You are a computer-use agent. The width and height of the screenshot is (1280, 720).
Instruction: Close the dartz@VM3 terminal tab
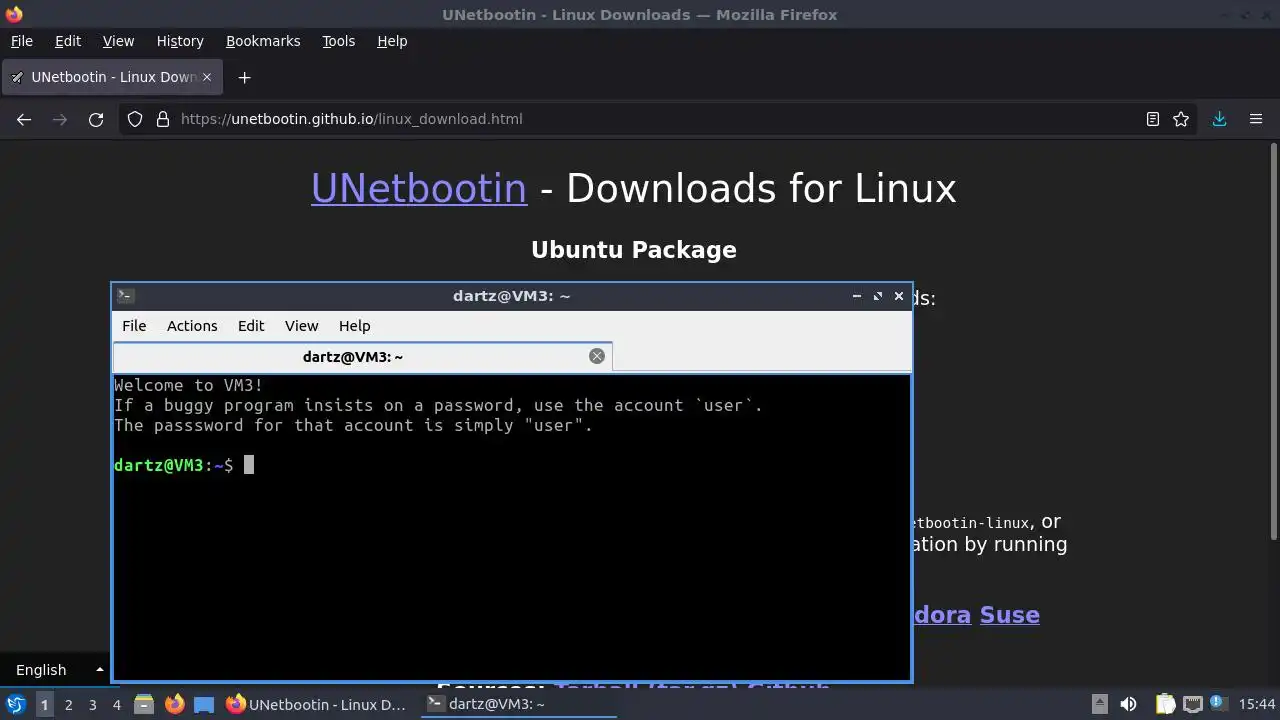(x=597, y=356)
